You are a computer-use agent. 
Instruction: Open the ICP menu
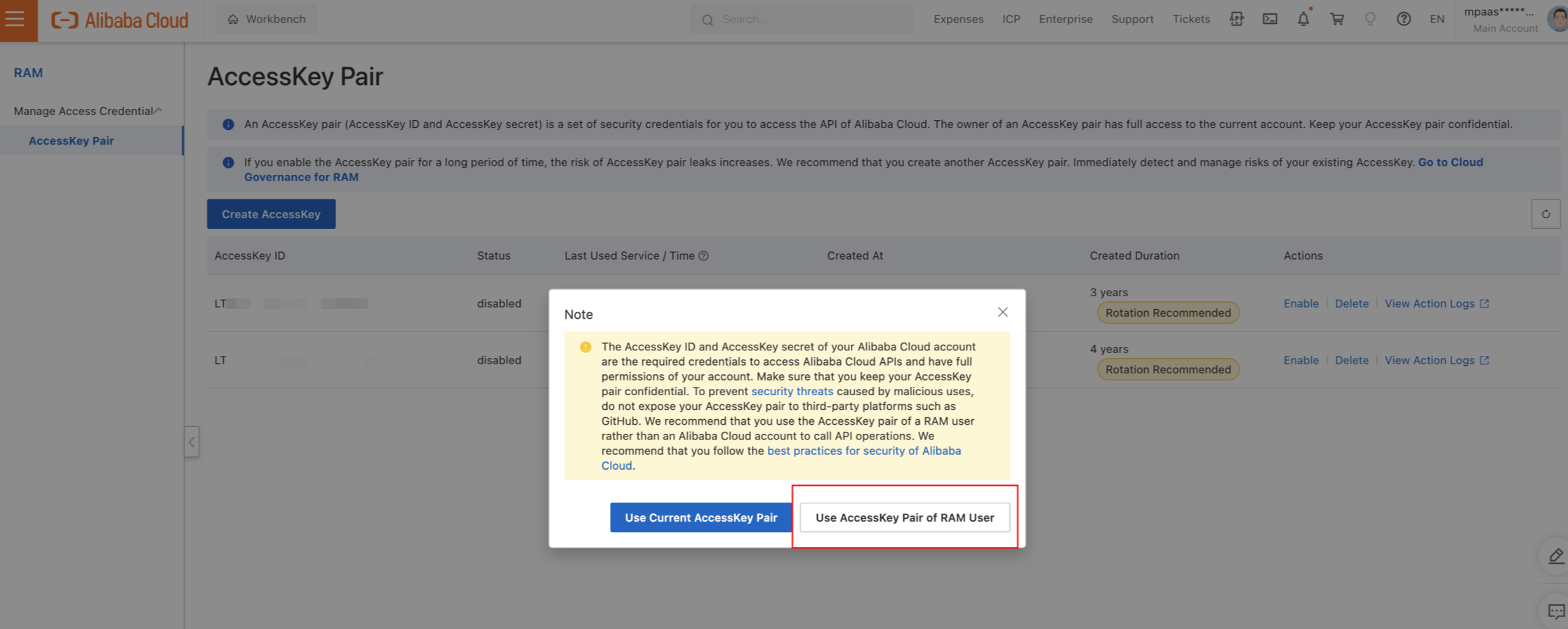1011,19
